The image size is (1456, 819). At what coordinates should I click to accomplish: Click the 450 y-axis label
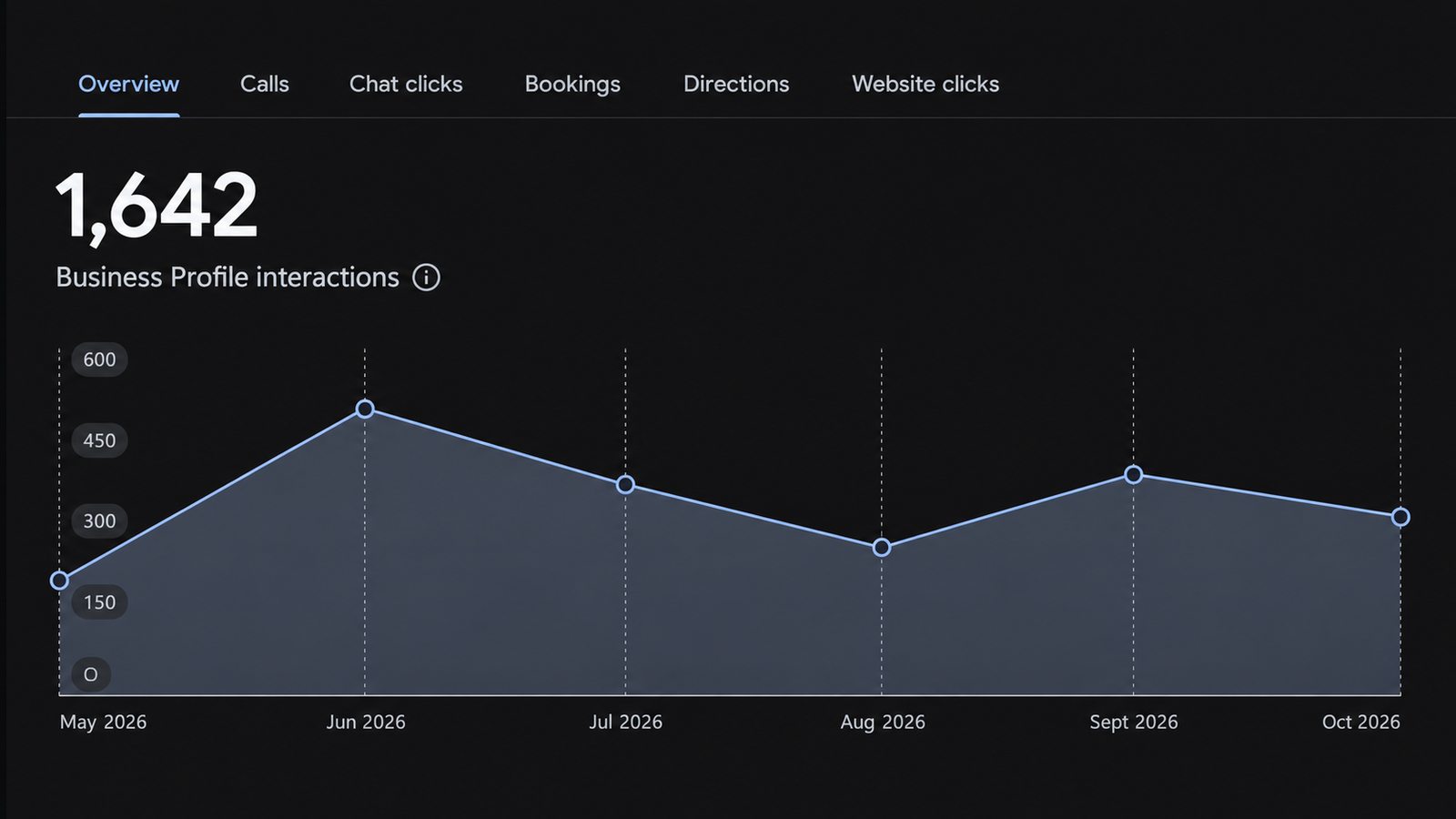[x=99, y=440]
